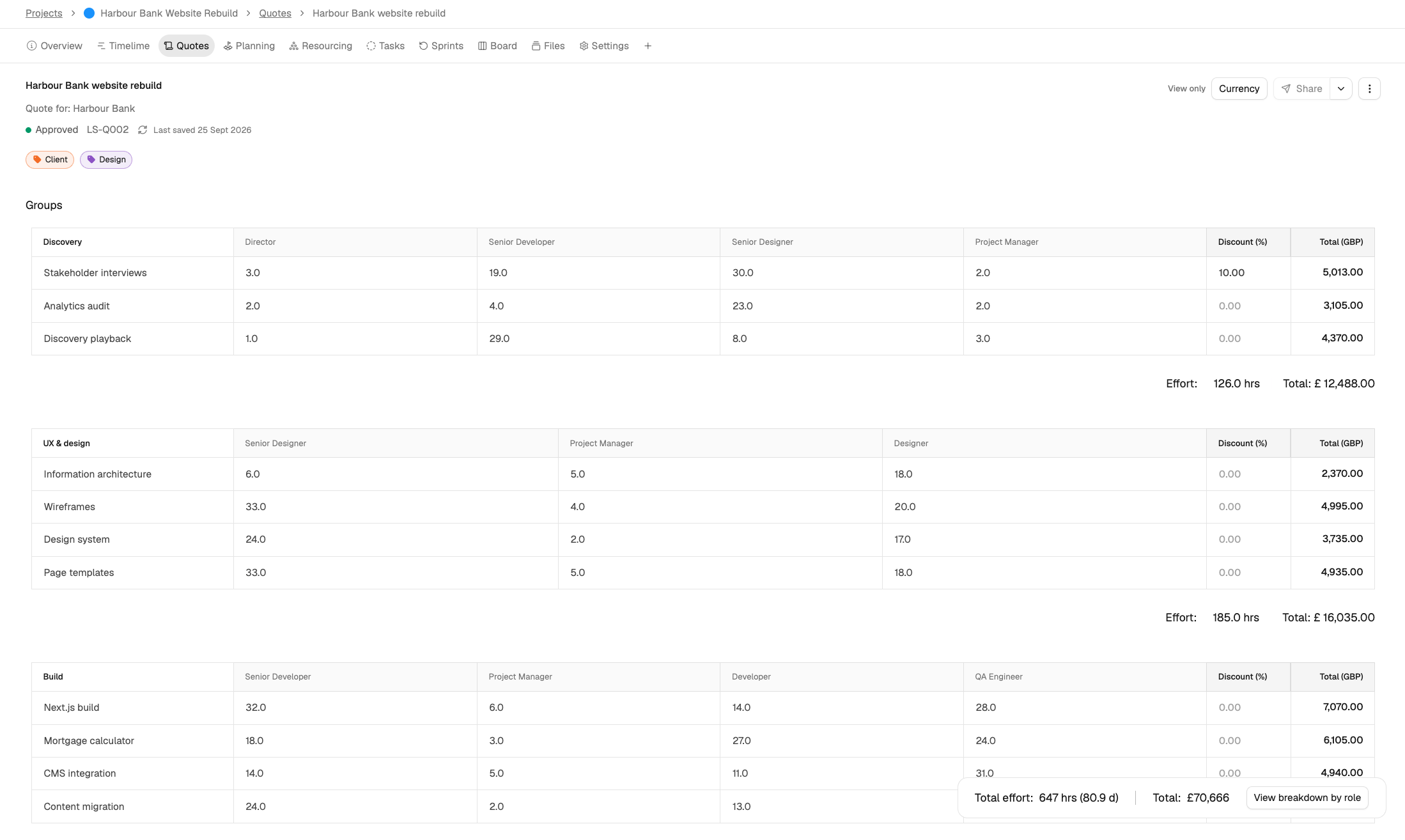Click the Currency button

tap(1239, 89)
